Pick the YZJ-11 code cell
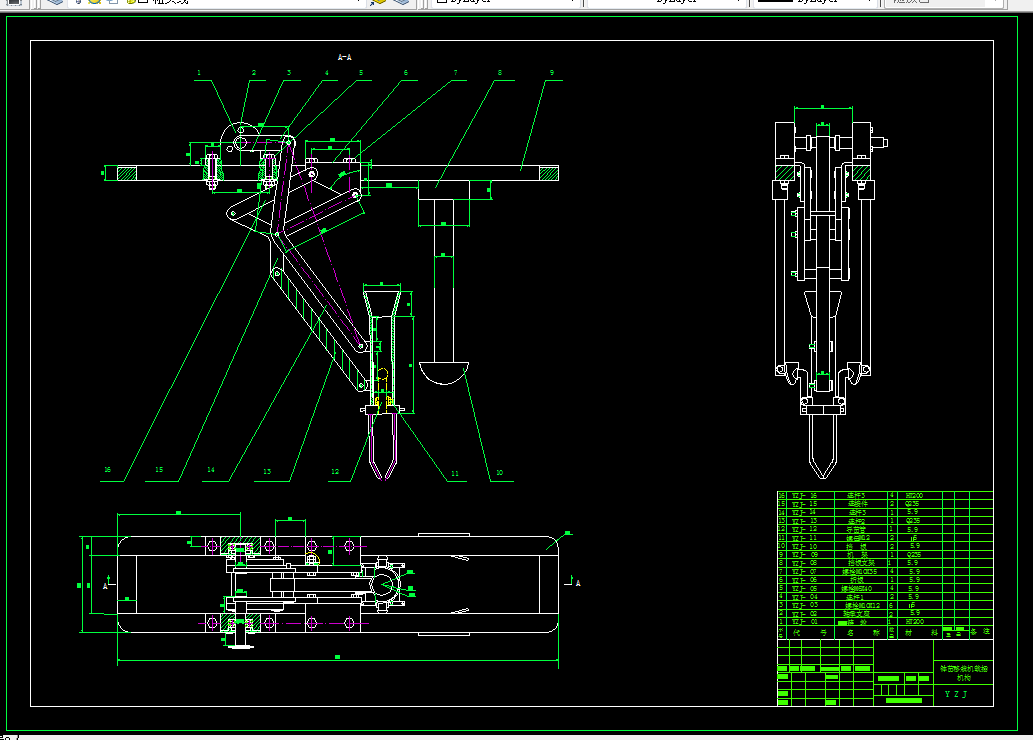 [x=810, y=538]
